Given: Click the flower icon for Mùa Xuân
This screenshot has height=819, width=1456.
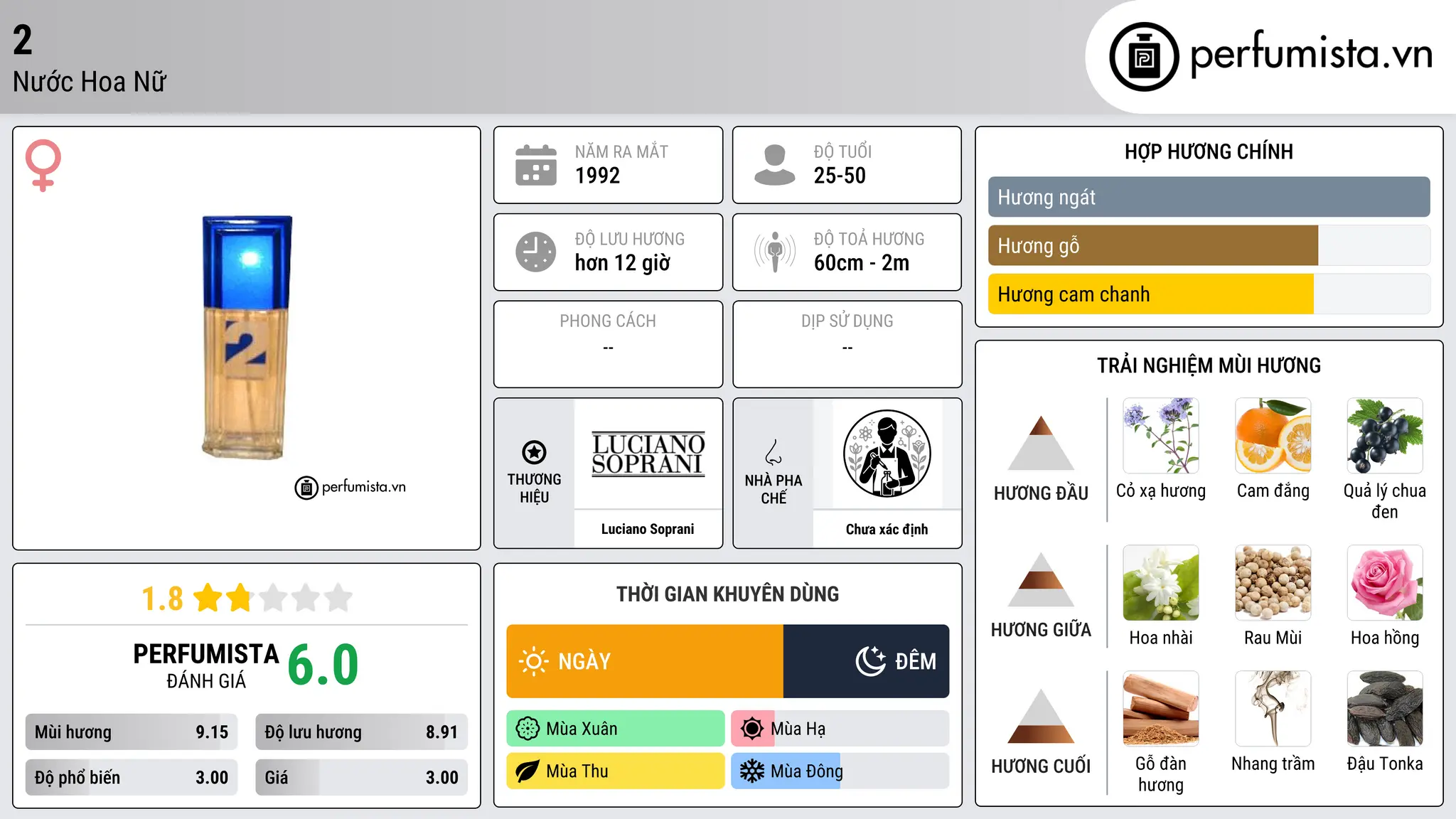Looking at the screenshot, I should coord(528,729).
